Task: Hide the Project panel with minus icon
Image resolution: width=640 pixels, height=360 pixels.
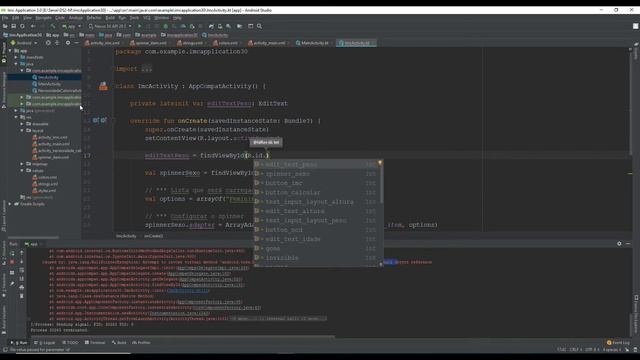Action: [76, 43]
